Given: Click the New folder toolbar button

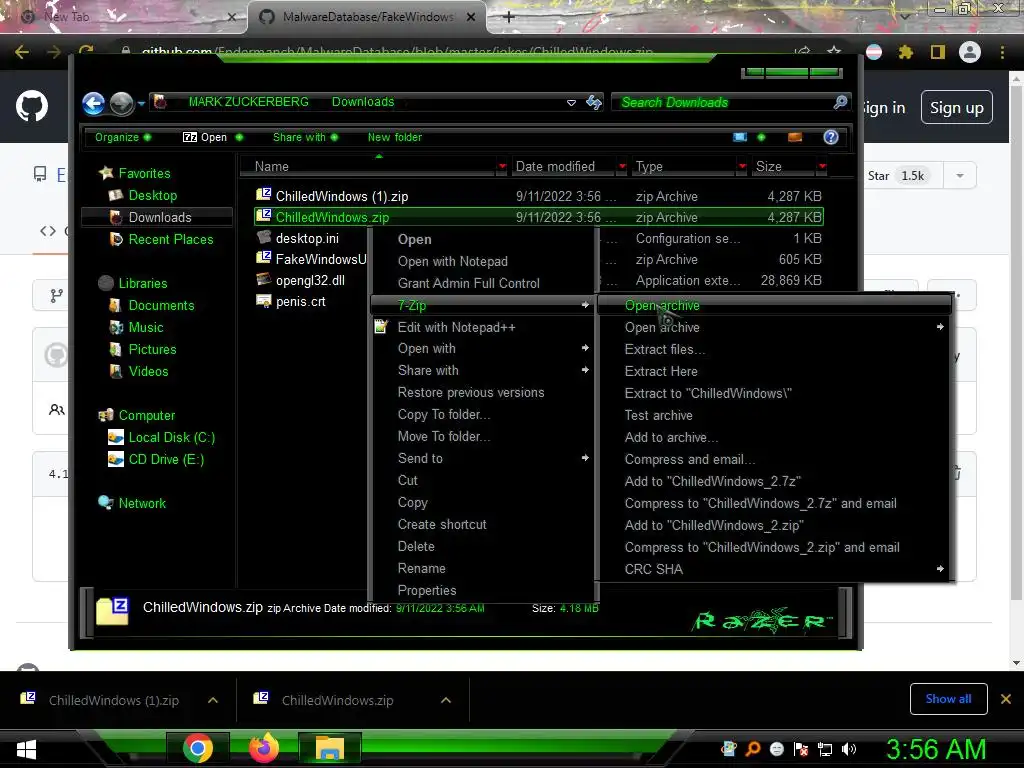Looking at the screenshot, I should (x=394, y=137).
